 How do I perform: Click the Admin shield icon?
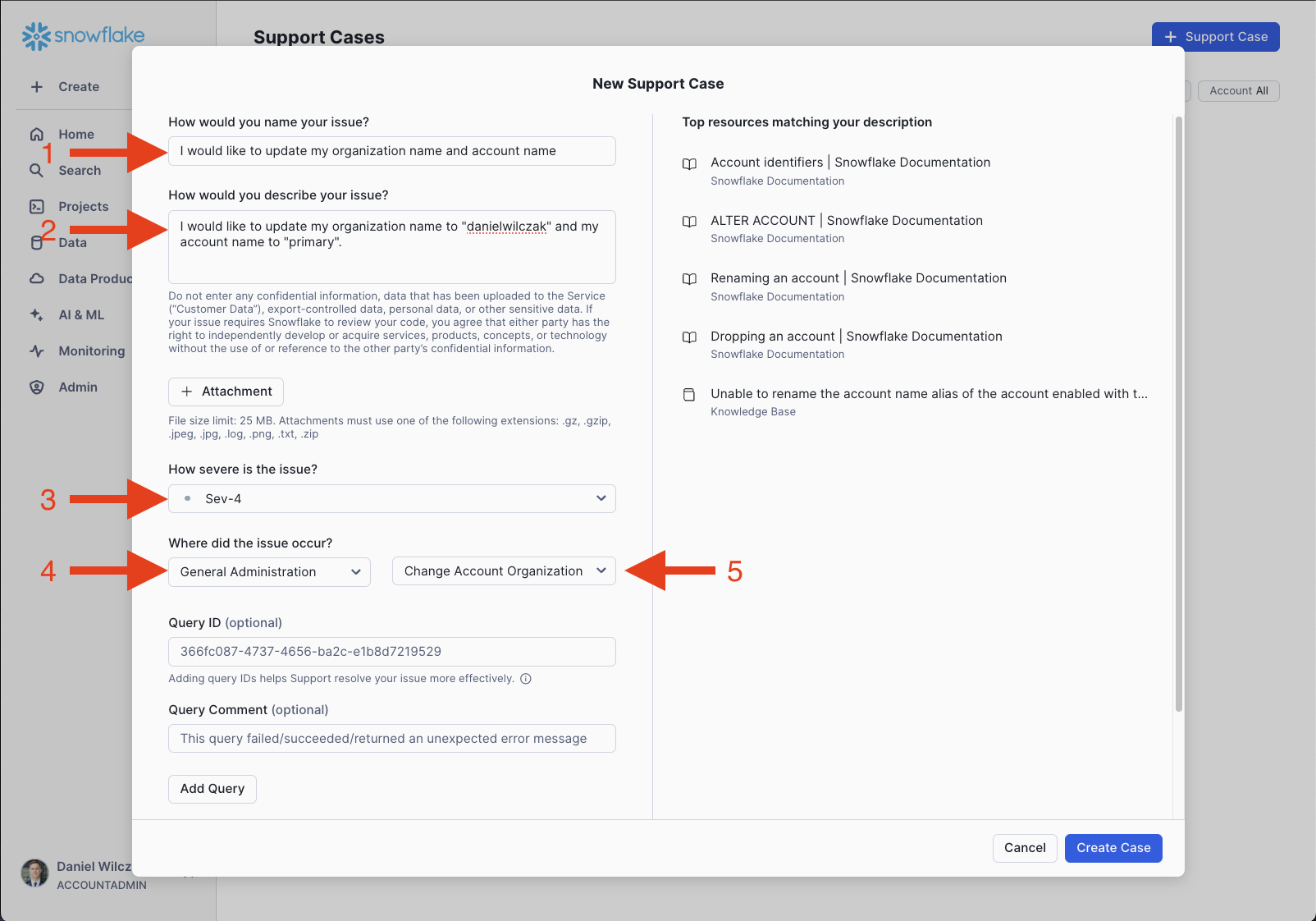point(37,387)
